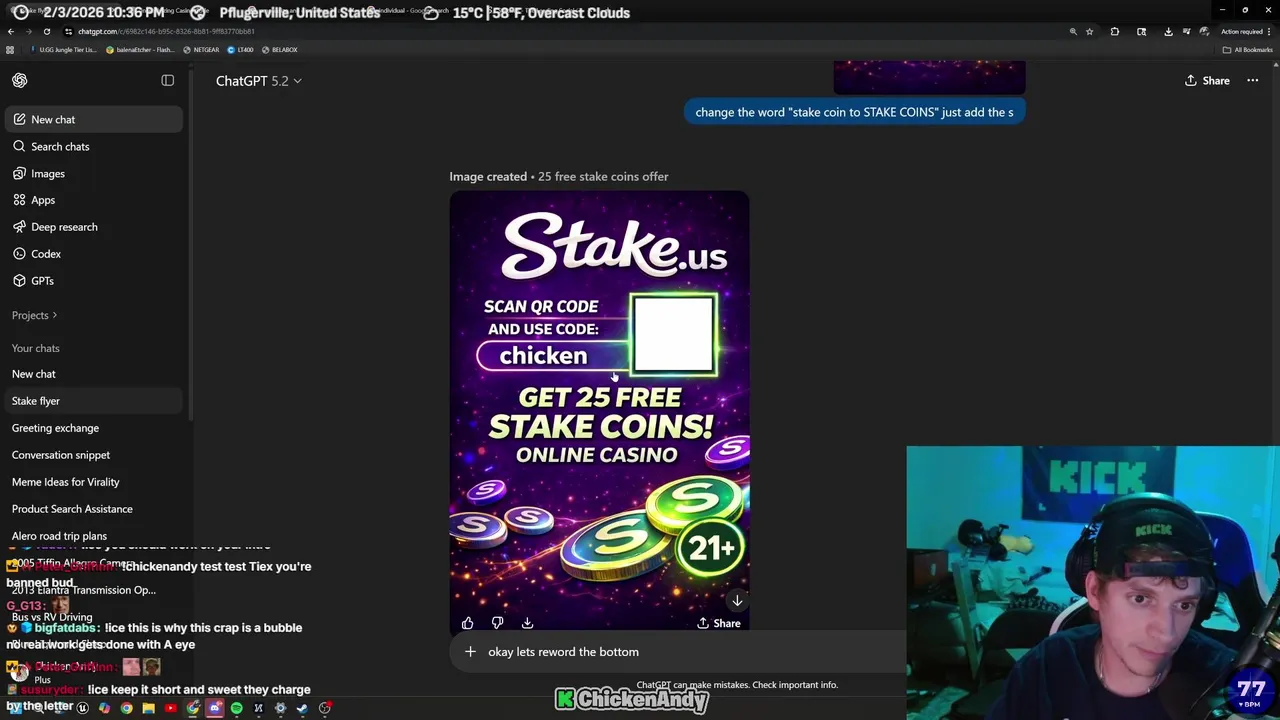This screenshot has height=720, width=1280.
Task: Collapse the Your chats section header
Action: click(x=35, y=348)
